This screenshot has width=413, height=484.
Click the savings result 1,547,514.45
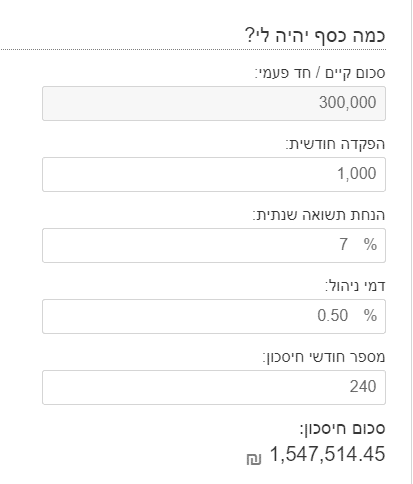click(x=327, y=454)
